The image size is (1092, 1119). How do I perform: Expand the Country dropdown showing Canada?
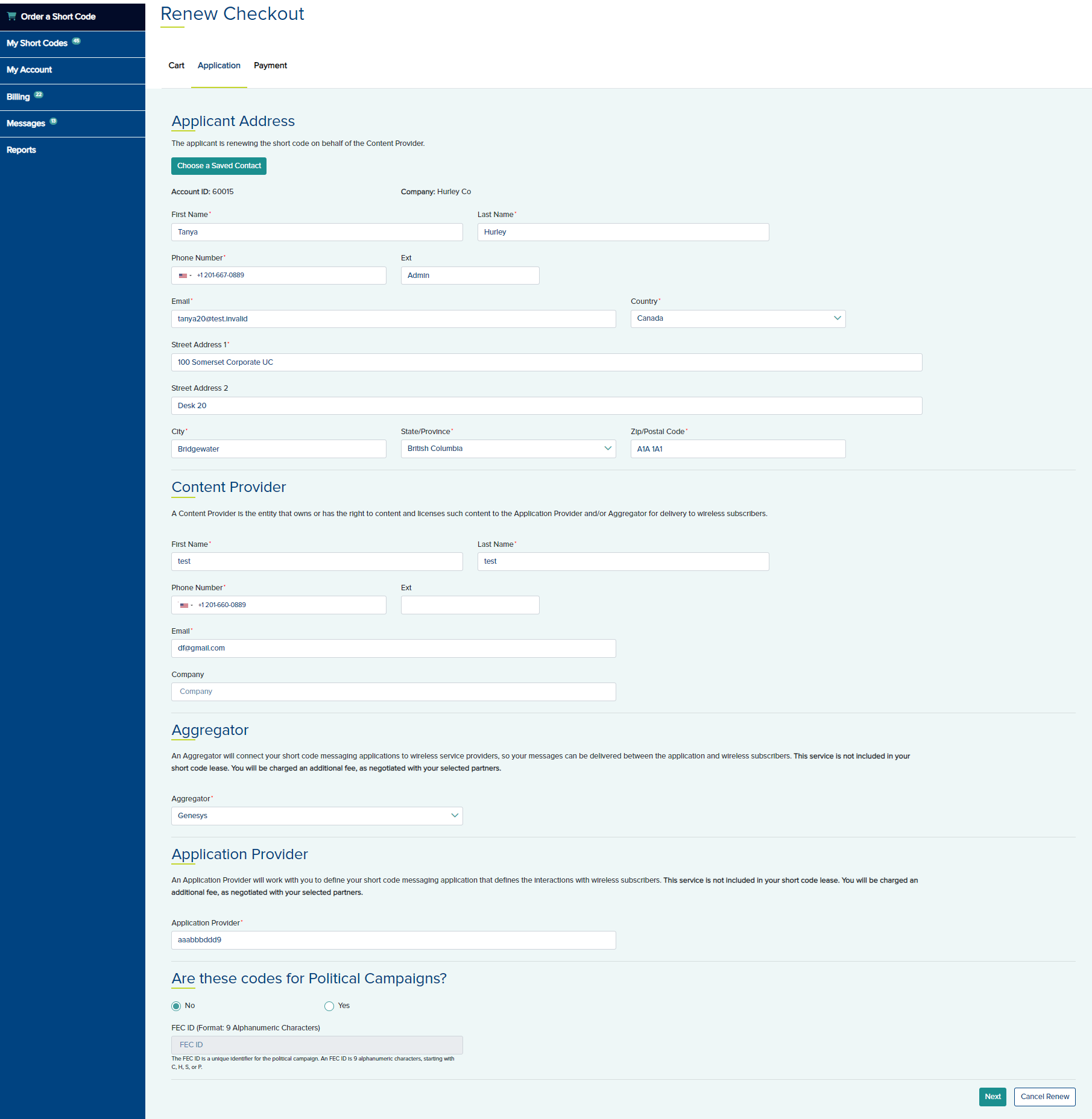(x=737, y=318)
